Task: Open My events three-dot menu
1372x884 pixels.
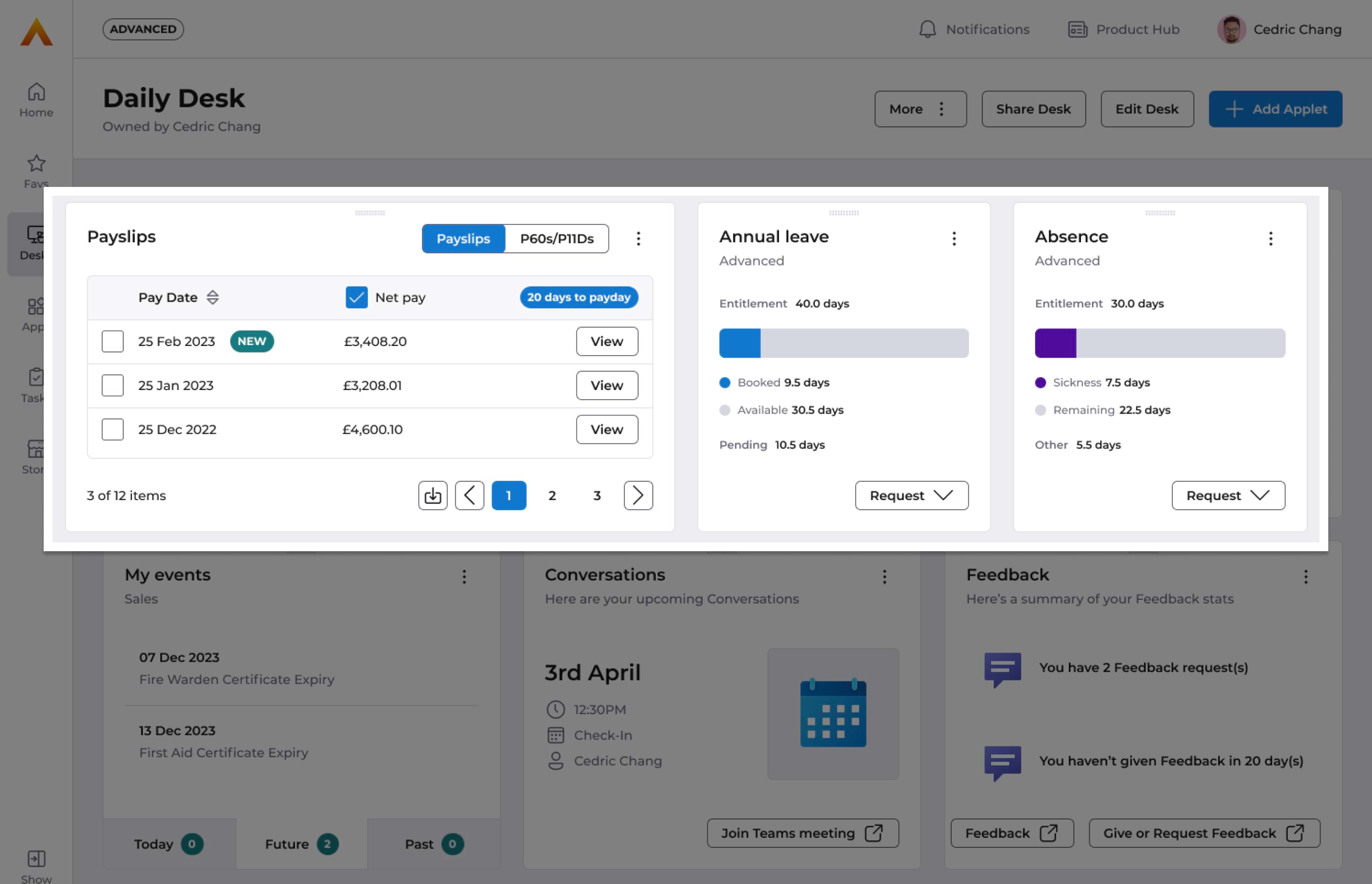Action: tap(464, 577)
